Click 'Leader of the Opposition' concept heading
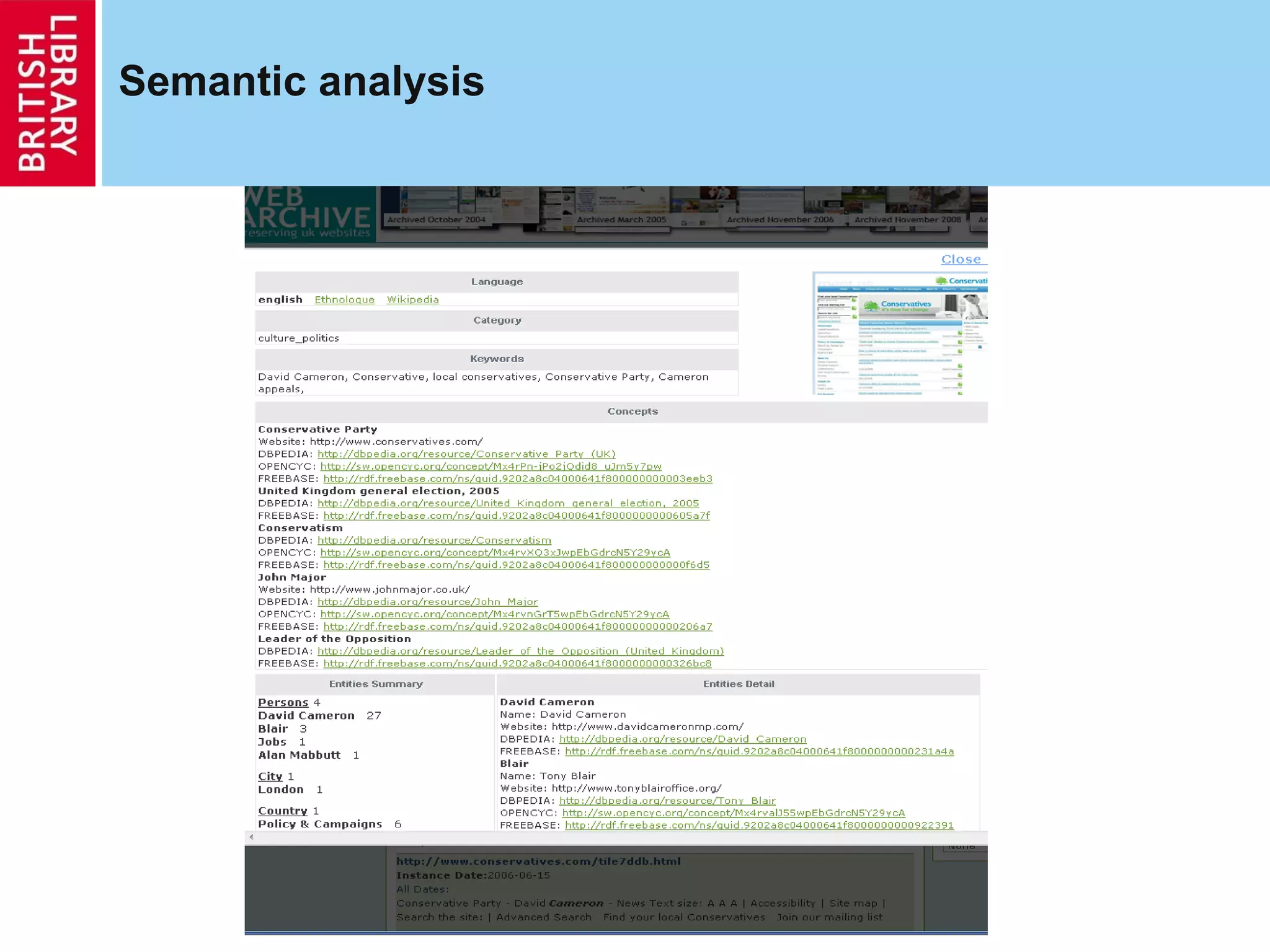This screenshot has width=1270, height=952. pos(334,639)
